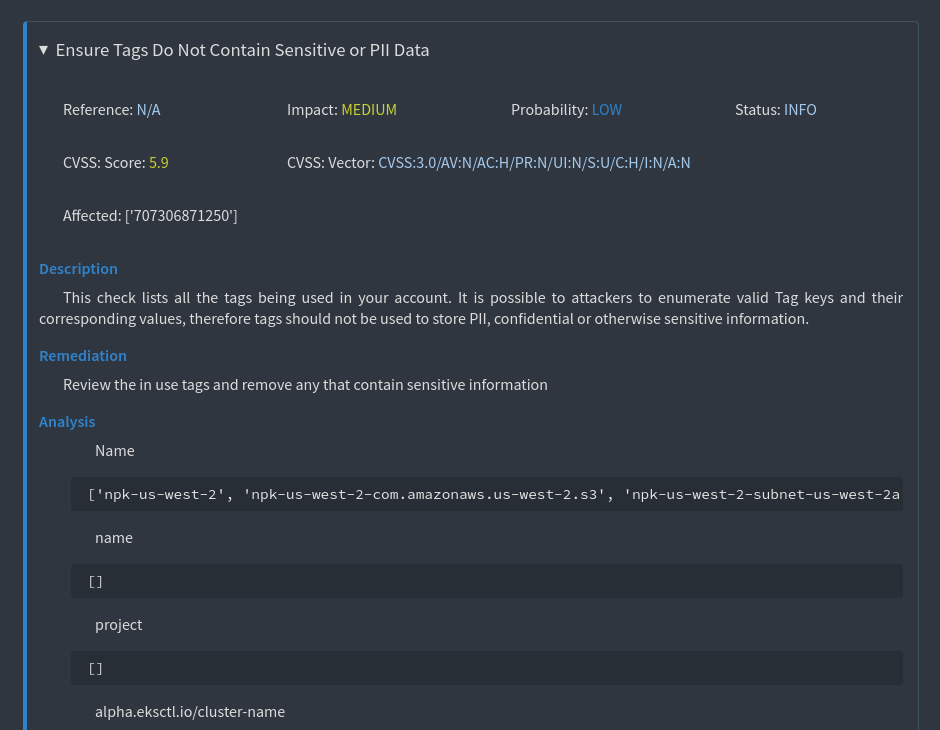This screenshot has width=940, height=730.
Task: Select the MEDIUM impact value
Action: click(x=369, y=110)
